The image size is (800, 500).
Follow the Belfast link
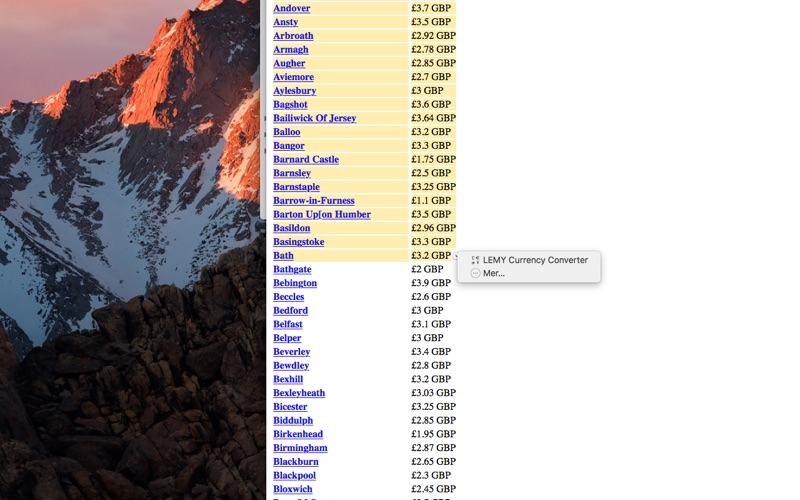pos(288,325)
